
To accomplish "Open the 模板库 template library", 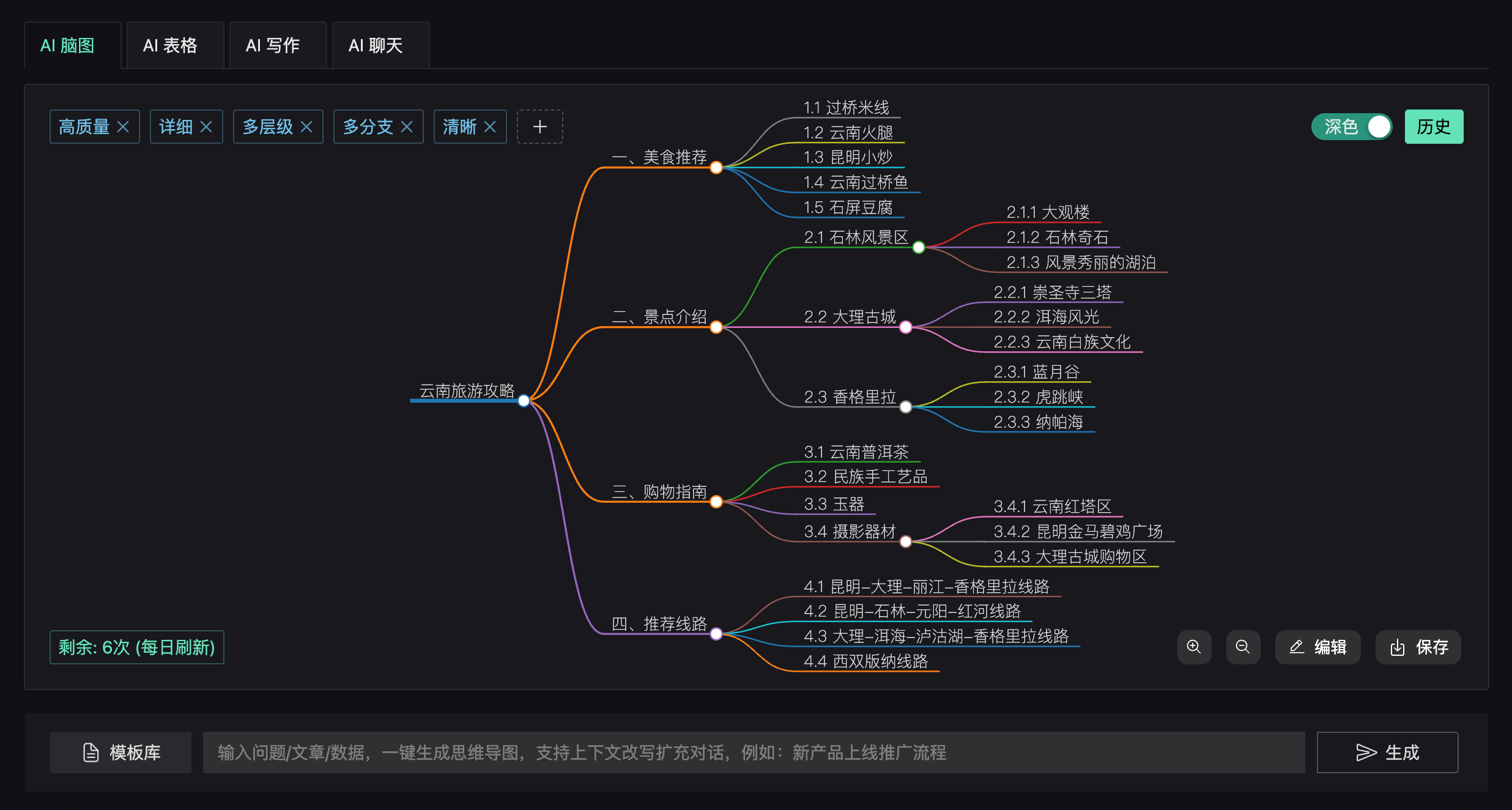I will click(x=120, y=752).
